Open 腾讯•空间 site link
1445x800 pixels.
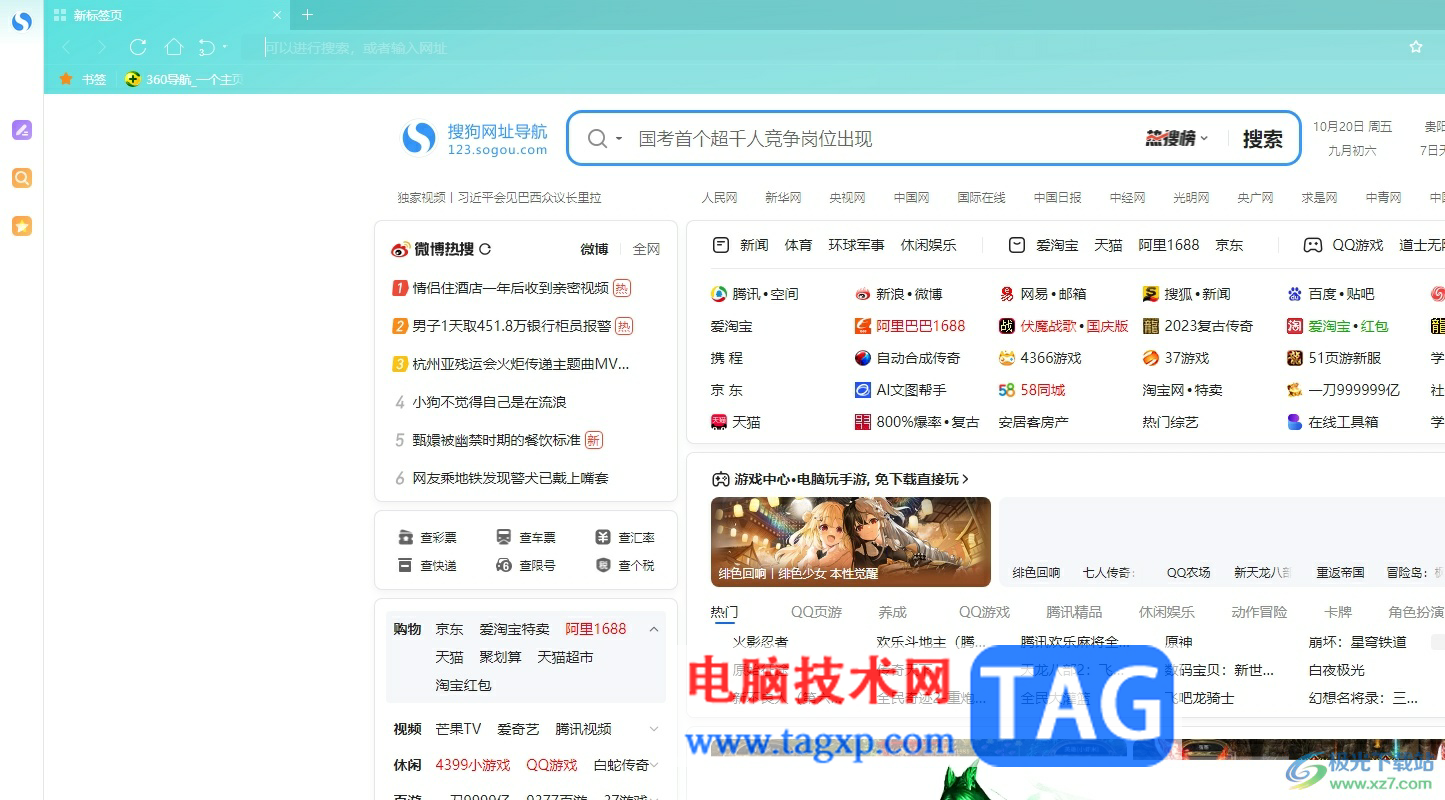point(755,294)
